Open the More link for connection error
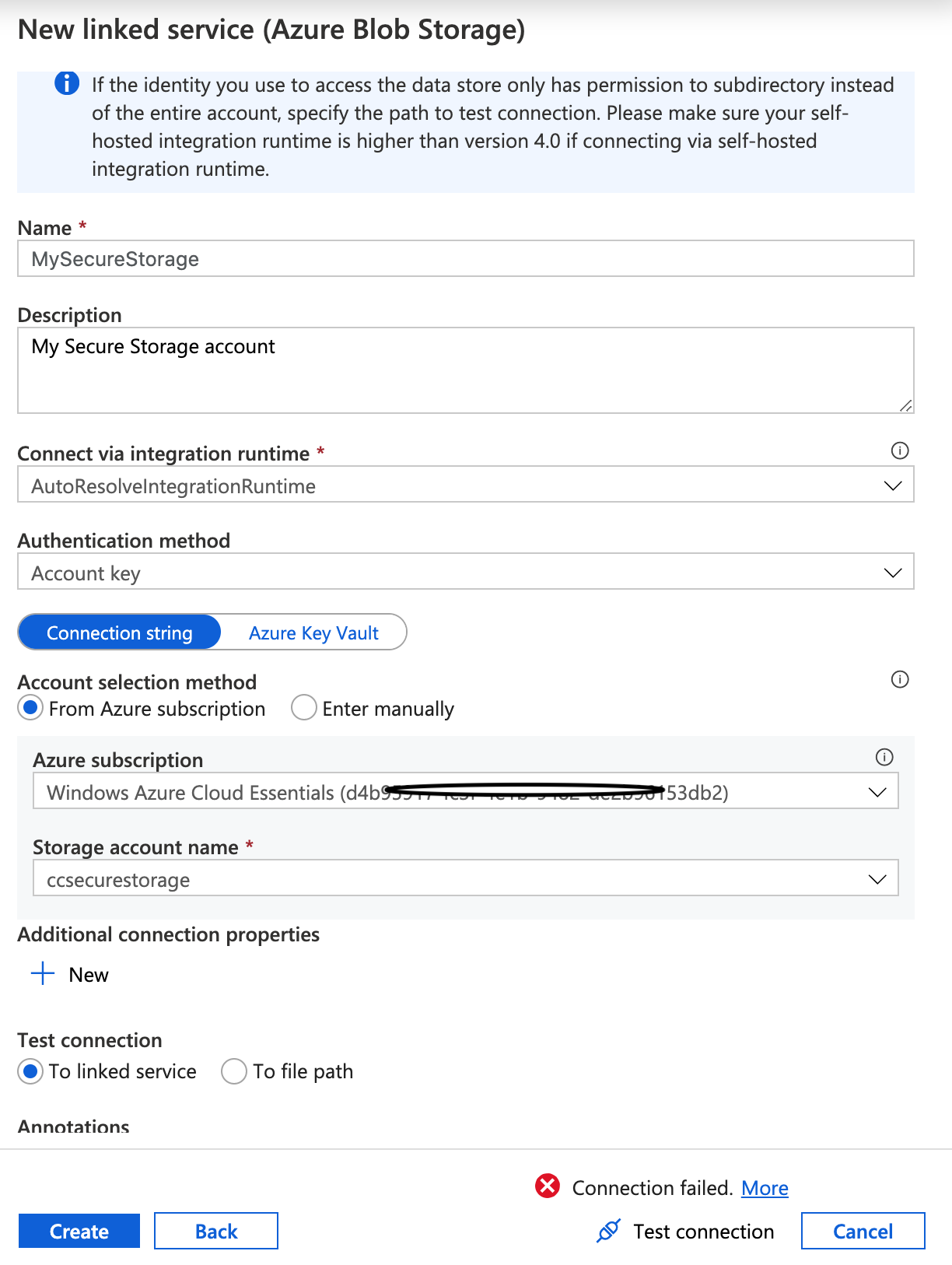Viewport: 952px width, 1265px height. tap(765, 1188)
